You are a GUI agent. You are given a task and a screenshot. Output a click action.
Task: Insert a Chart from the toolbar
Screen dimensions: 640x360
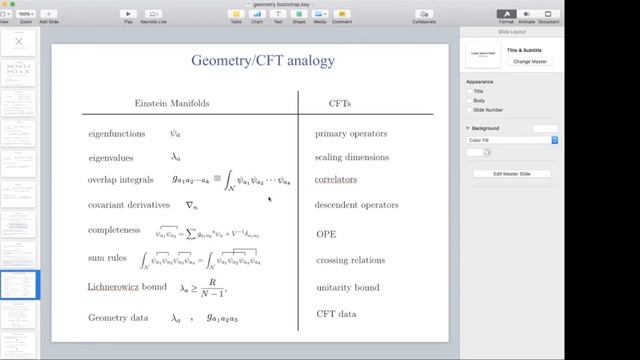[257, 14]
